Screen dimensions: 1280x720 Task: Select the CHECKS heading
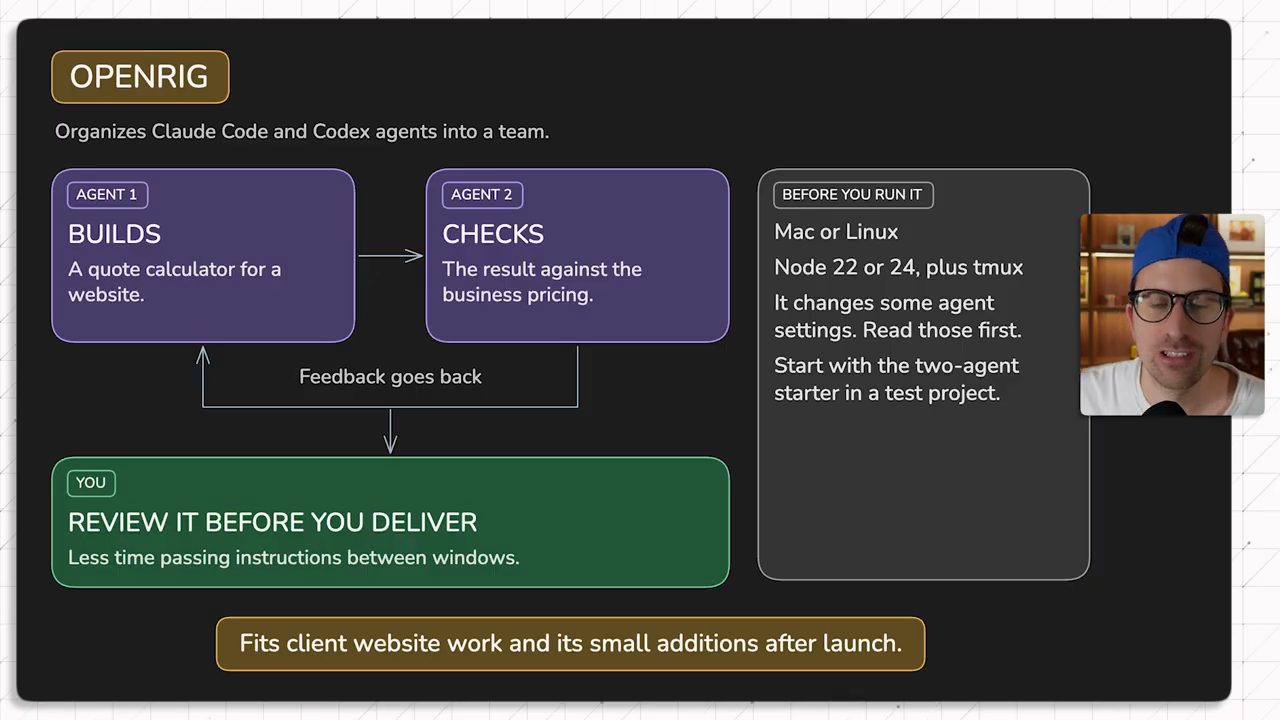493,234
